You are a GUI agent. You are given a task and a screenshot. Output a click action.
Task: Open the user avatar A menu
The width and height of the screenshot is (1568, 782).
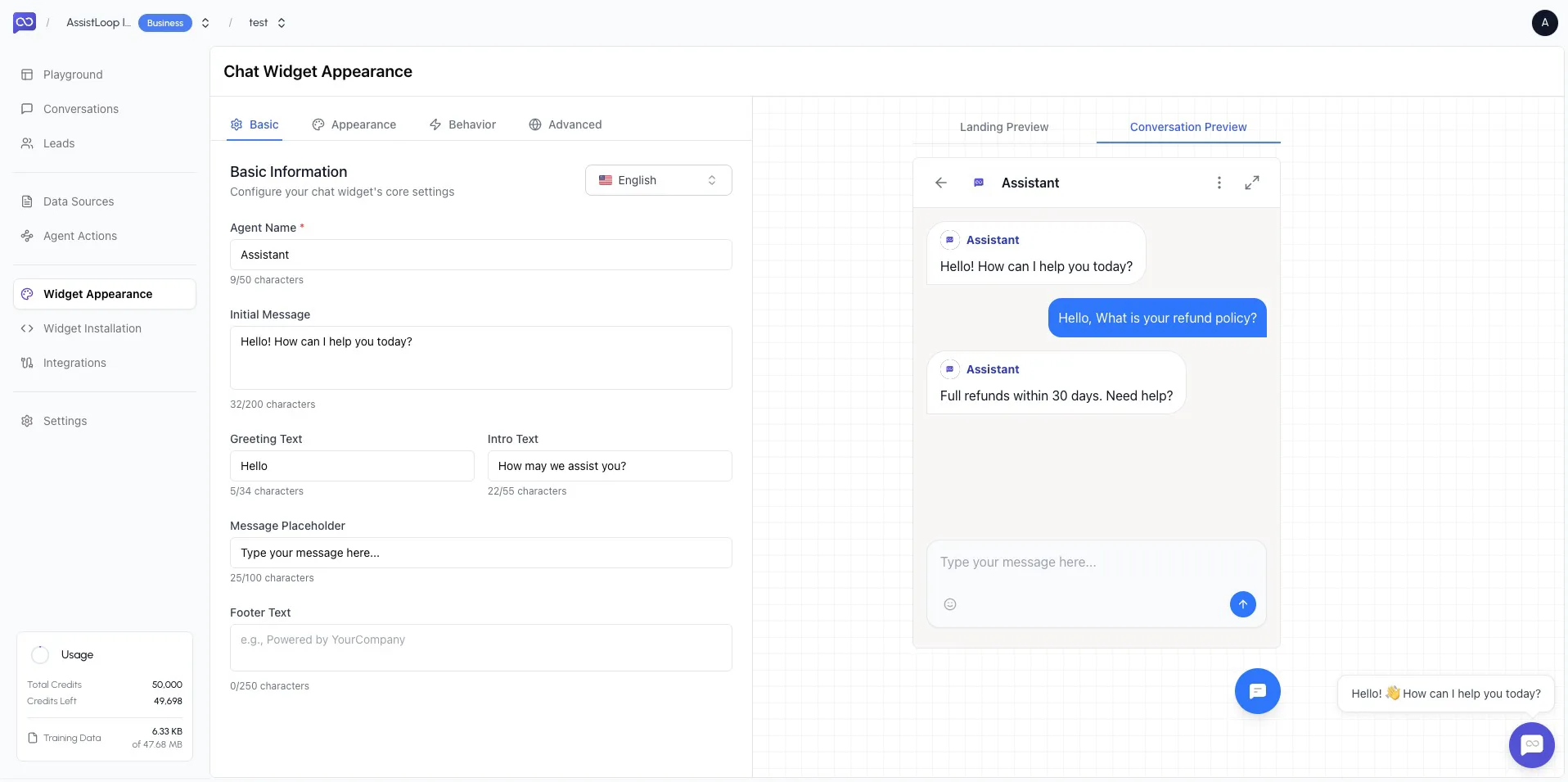tap(1544, 23)
